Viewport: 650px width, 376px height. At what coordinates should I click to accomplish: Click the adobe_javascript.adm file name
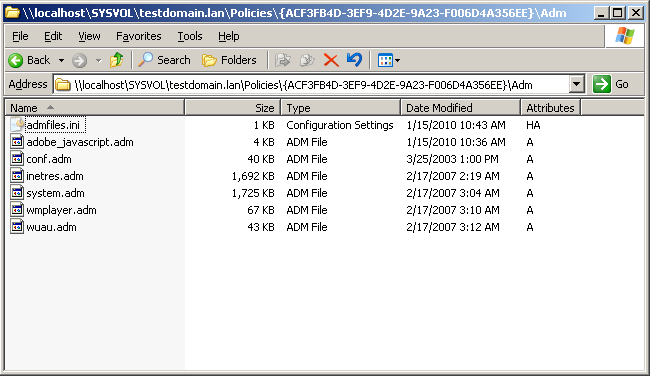coord(80,142)
